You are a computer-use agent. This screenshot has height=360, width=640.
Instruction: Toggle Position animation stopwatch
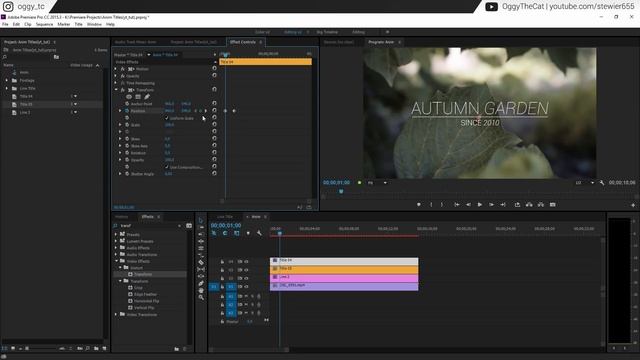pos(127,111)
